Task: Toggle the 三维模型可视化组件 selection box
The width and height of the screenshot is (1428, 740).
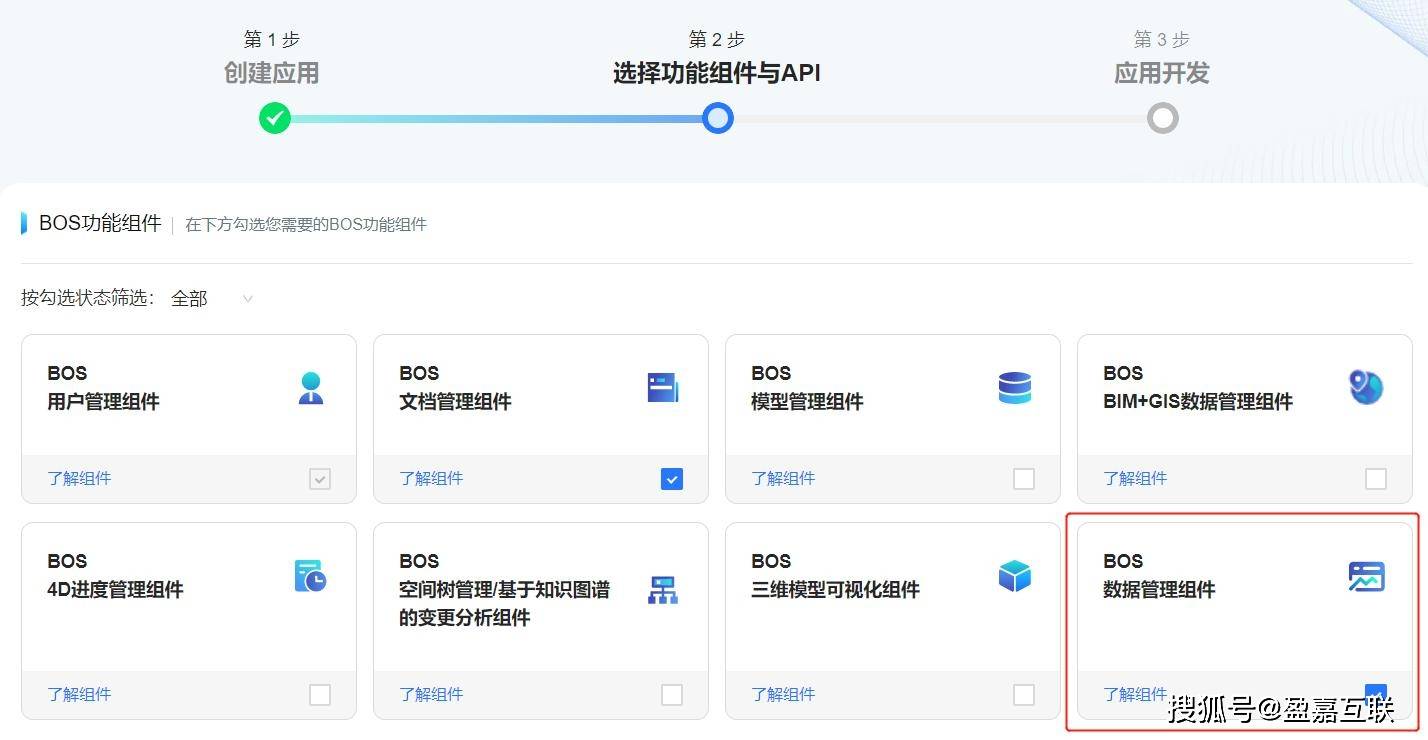Action: pyautogui.click(x=1023, y=694)
